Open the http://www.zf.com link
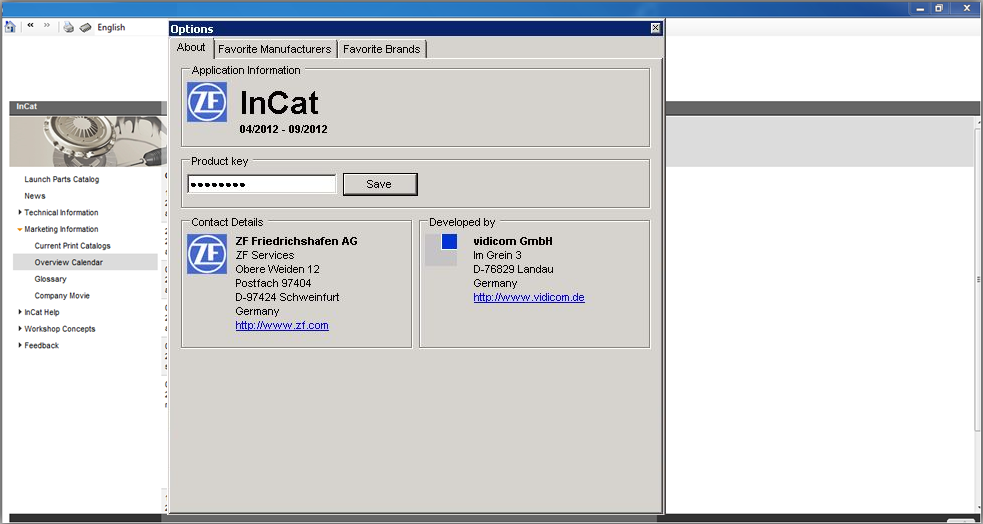 click(282, 325)
